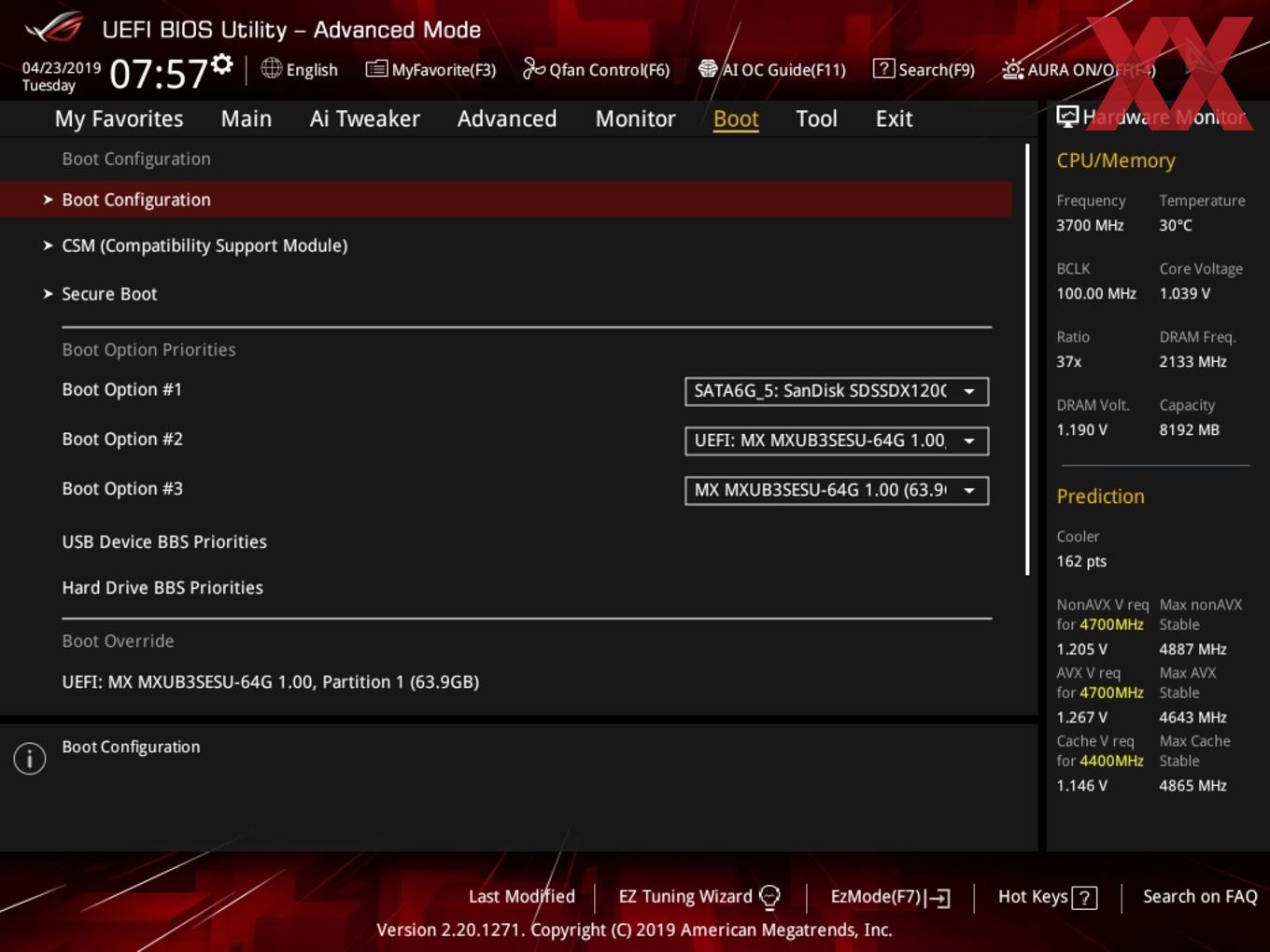The width and height of the screenshot is (1270, 952).
Task: Click the 2133 MHz DRAM frequency value
Action: [1193, 362]
